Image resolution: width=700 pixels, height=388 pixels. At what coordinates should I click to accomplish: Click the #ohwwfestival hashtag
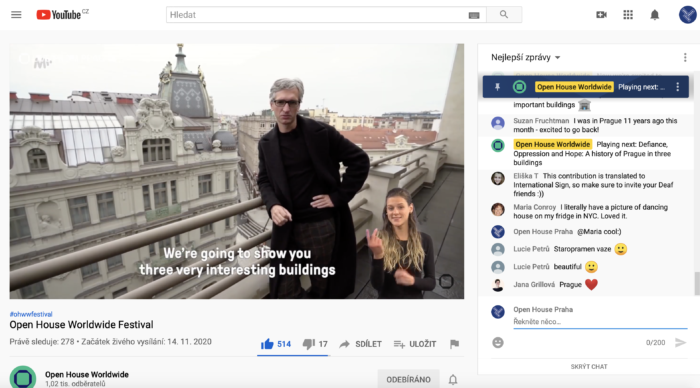(31, 314)
